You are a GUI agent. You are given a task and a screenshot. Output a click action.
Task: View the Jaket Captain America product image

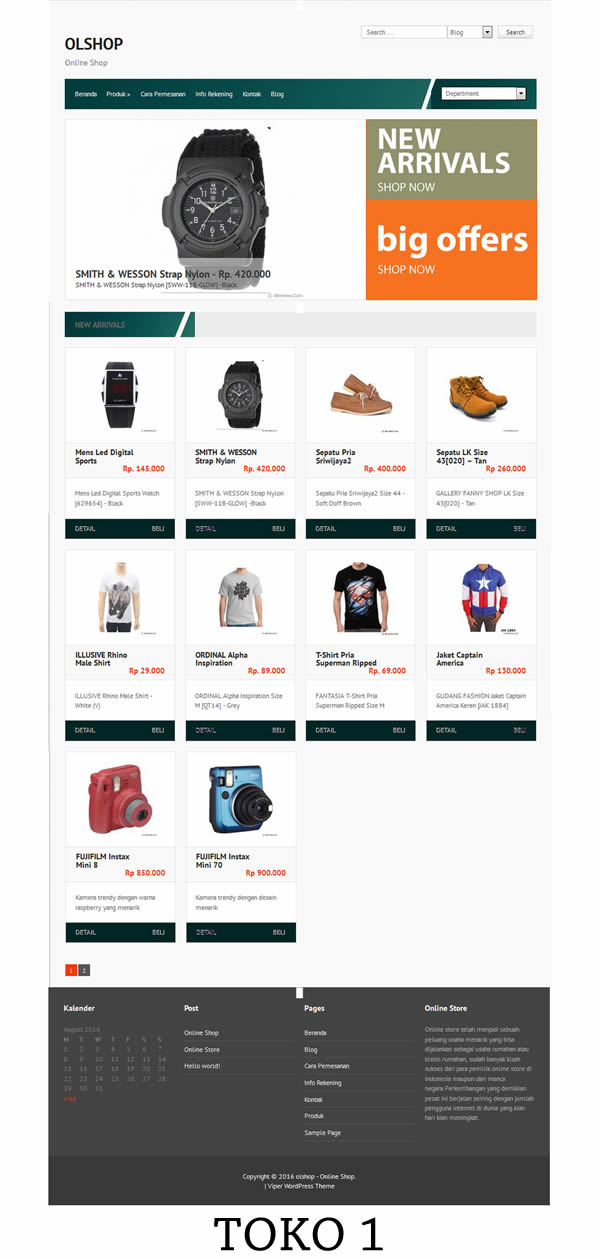pos(481,597)
